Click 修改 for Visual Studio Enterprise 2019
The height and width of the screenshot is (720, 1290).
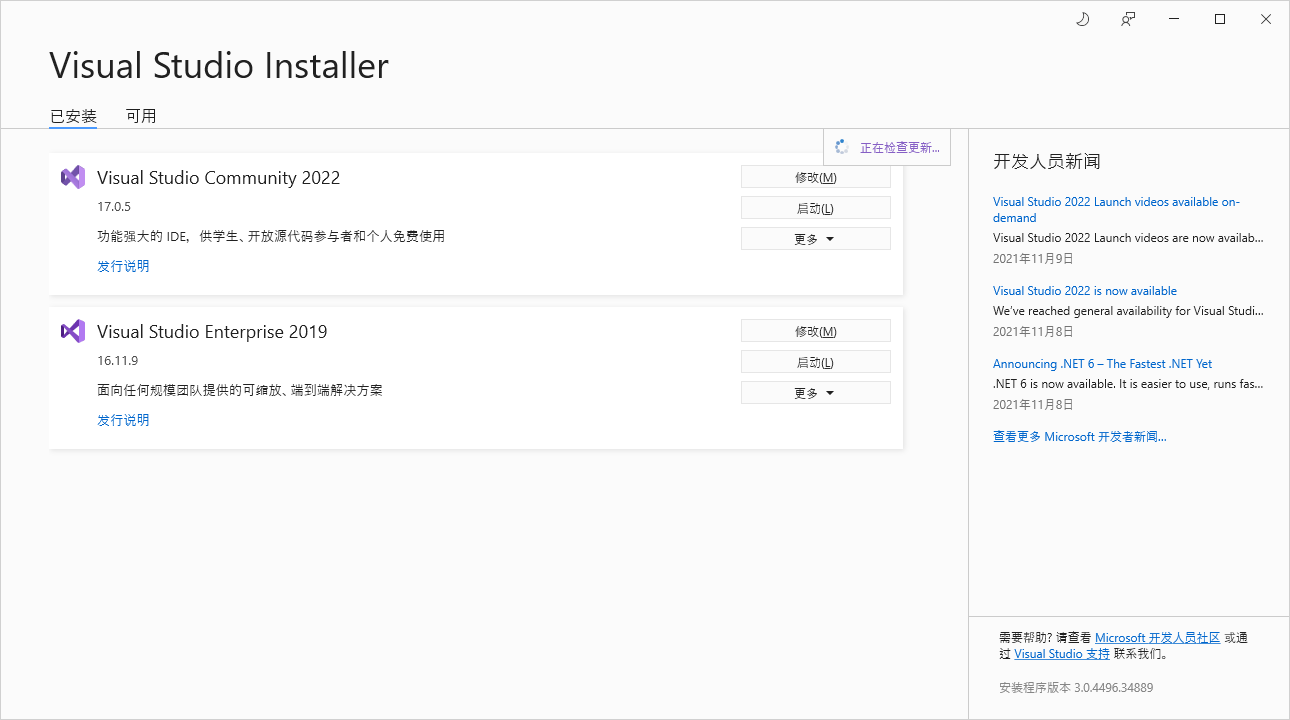(815, 330)
